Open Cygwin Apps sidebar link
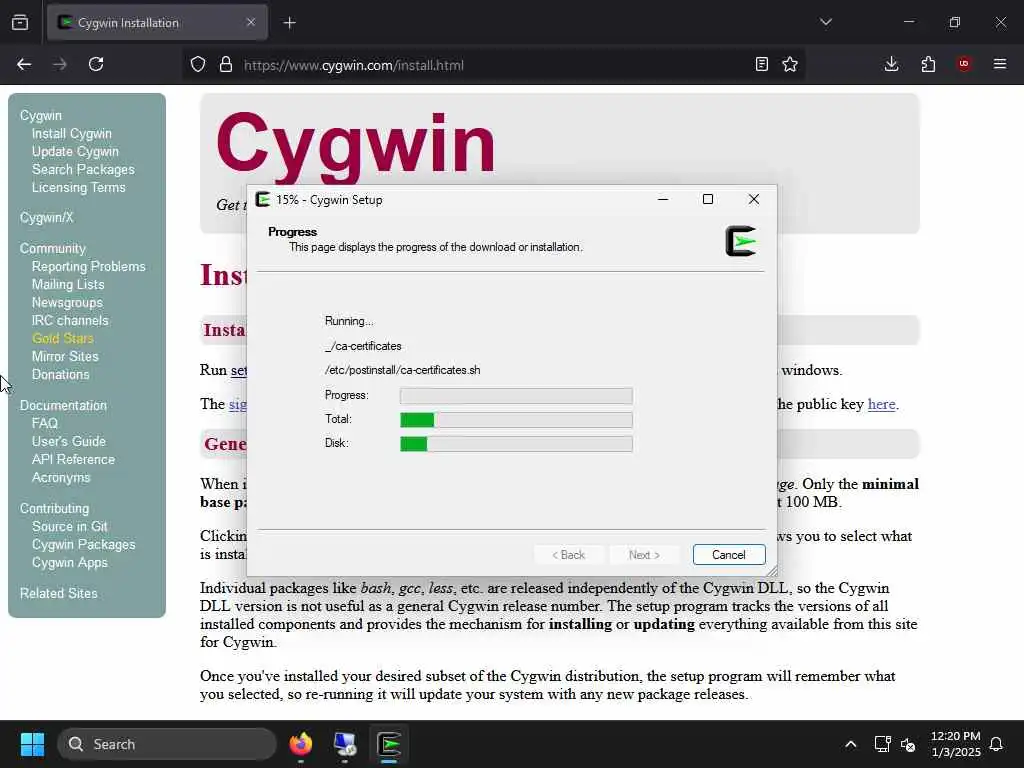 pos(70,562)
